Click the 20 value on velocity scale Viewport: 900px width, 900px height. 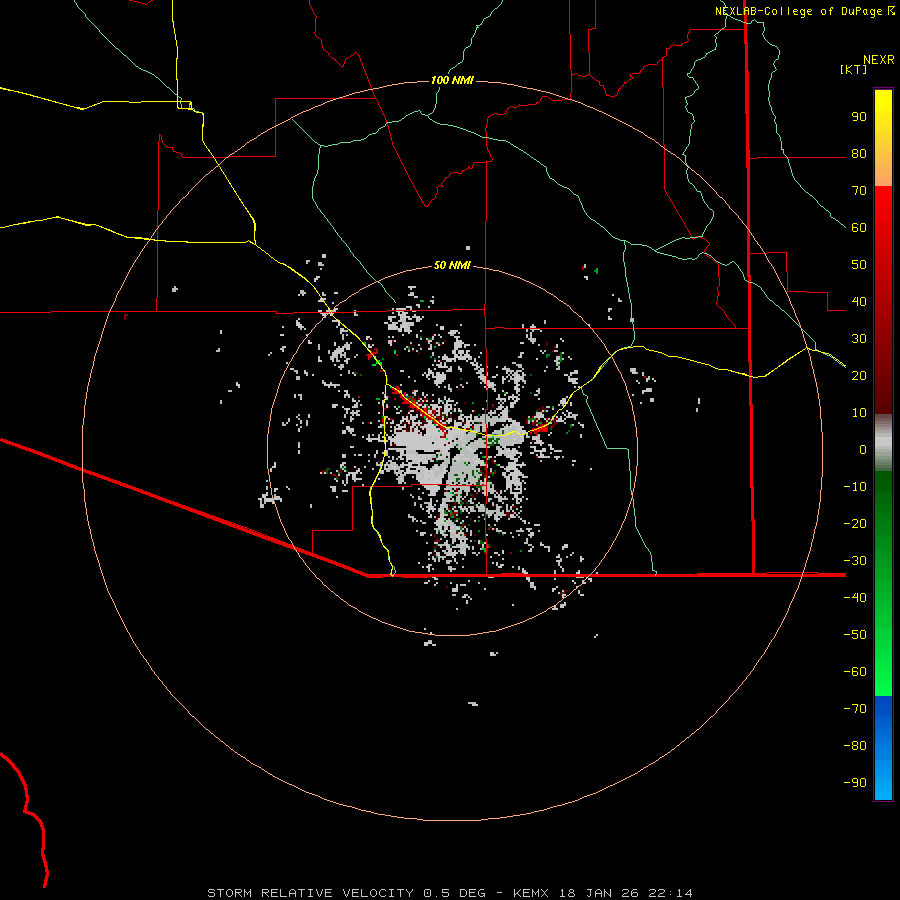coord(859,375)
